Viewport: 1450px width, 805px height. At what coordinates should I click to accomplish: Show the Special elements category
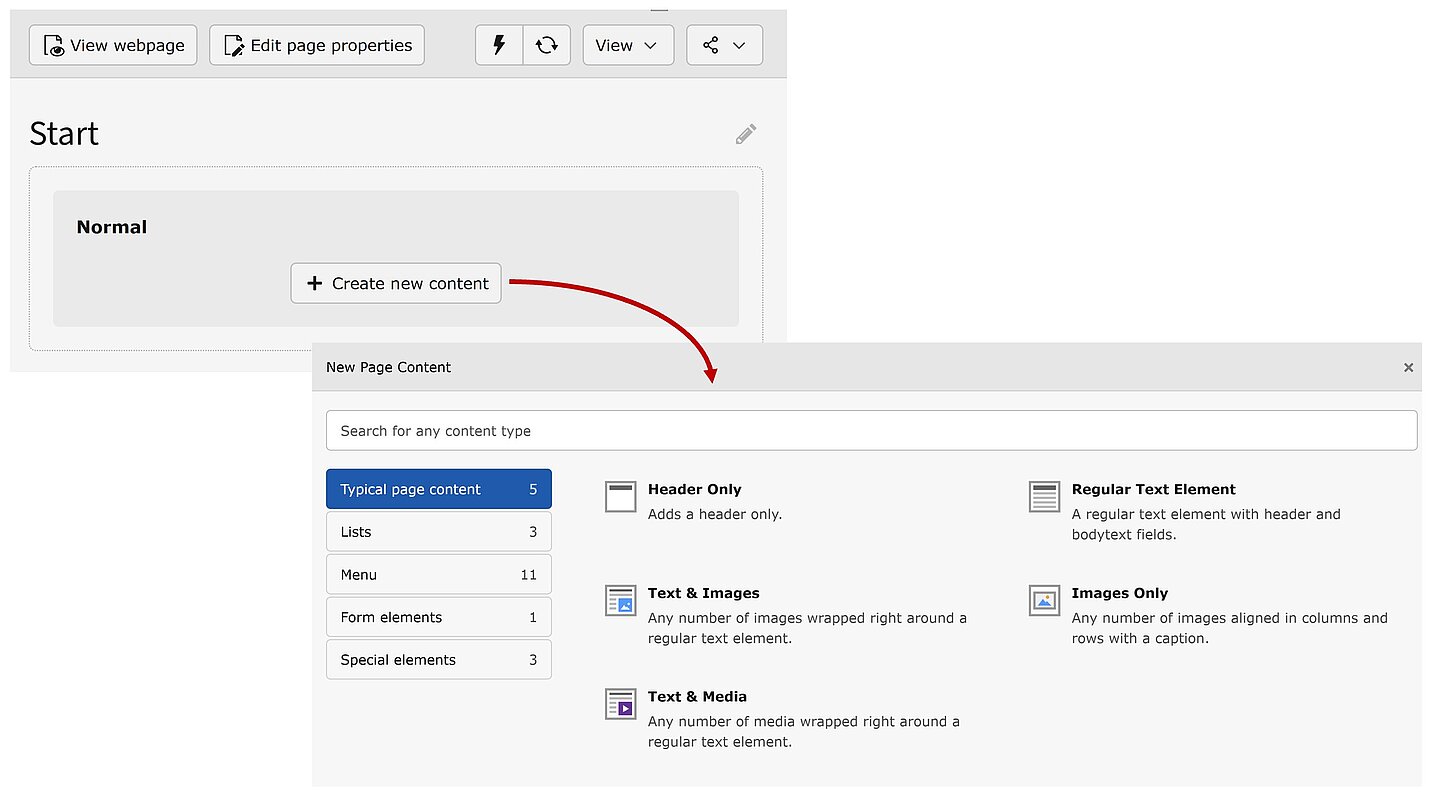pos(438,660)
